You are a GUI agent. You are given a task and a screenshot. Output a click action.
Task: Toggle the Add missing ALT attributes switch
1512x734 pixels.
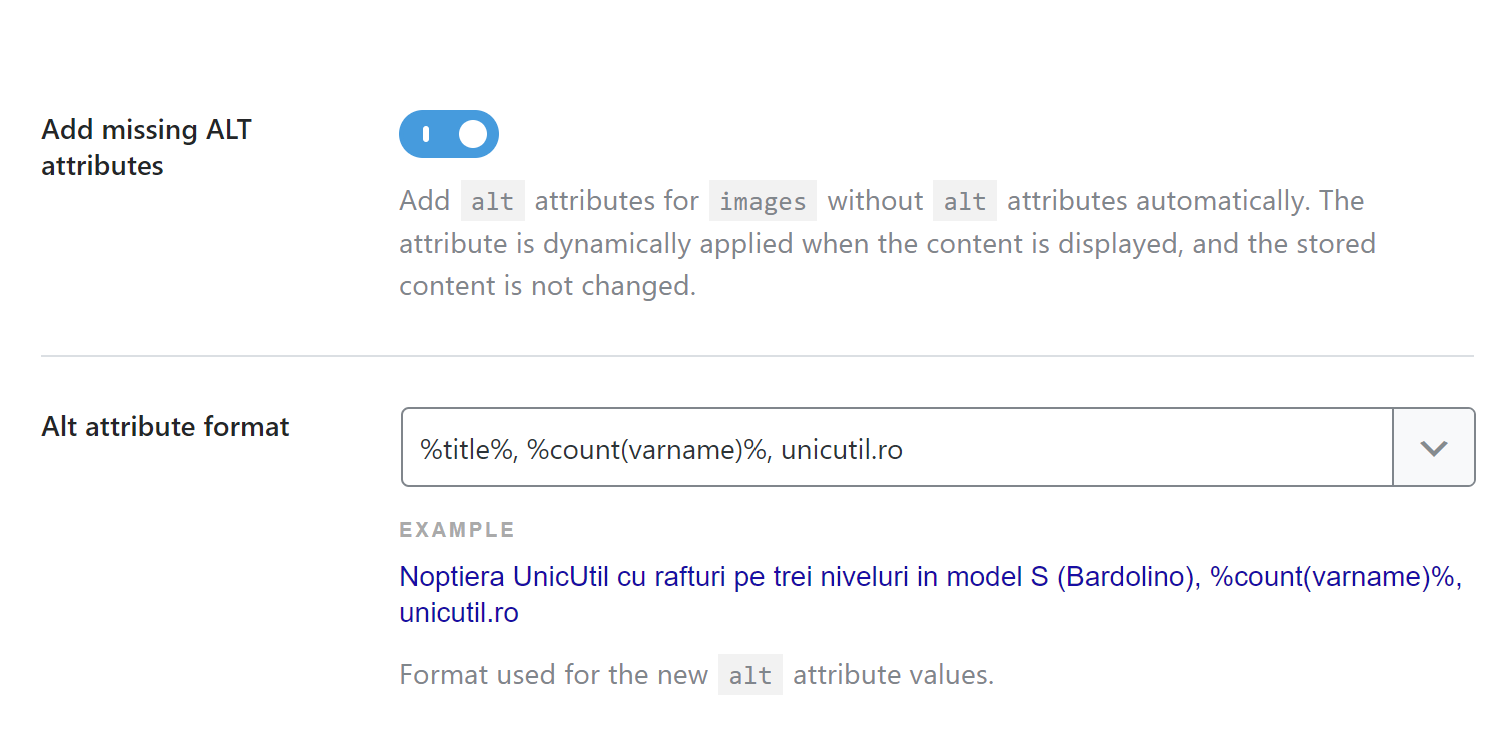448,134
